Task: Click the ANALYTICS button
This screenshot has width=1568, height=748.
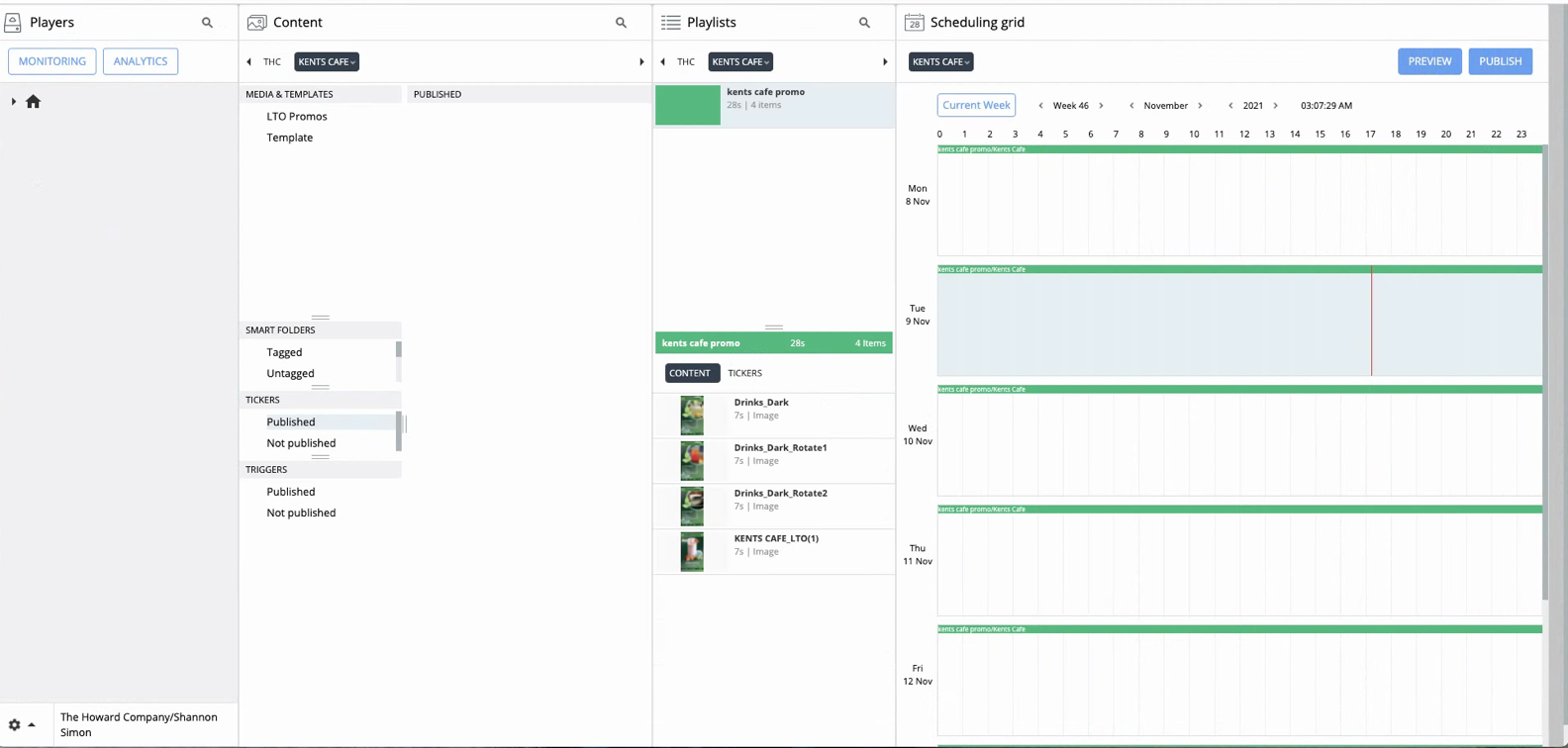Action: tap(141, 61)
